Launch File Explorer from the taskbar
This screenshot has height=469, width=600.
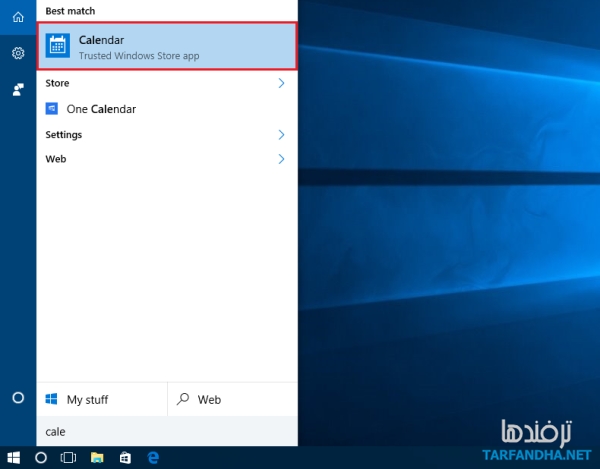pyautogui.click(x=97, y=458)
